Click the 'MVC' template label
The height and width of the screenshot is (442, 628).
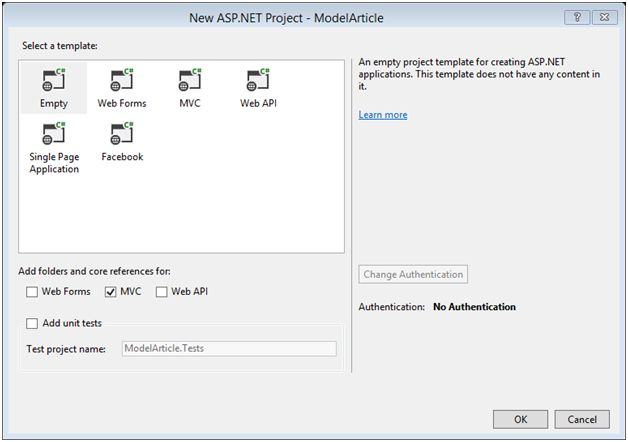point(190,103)
